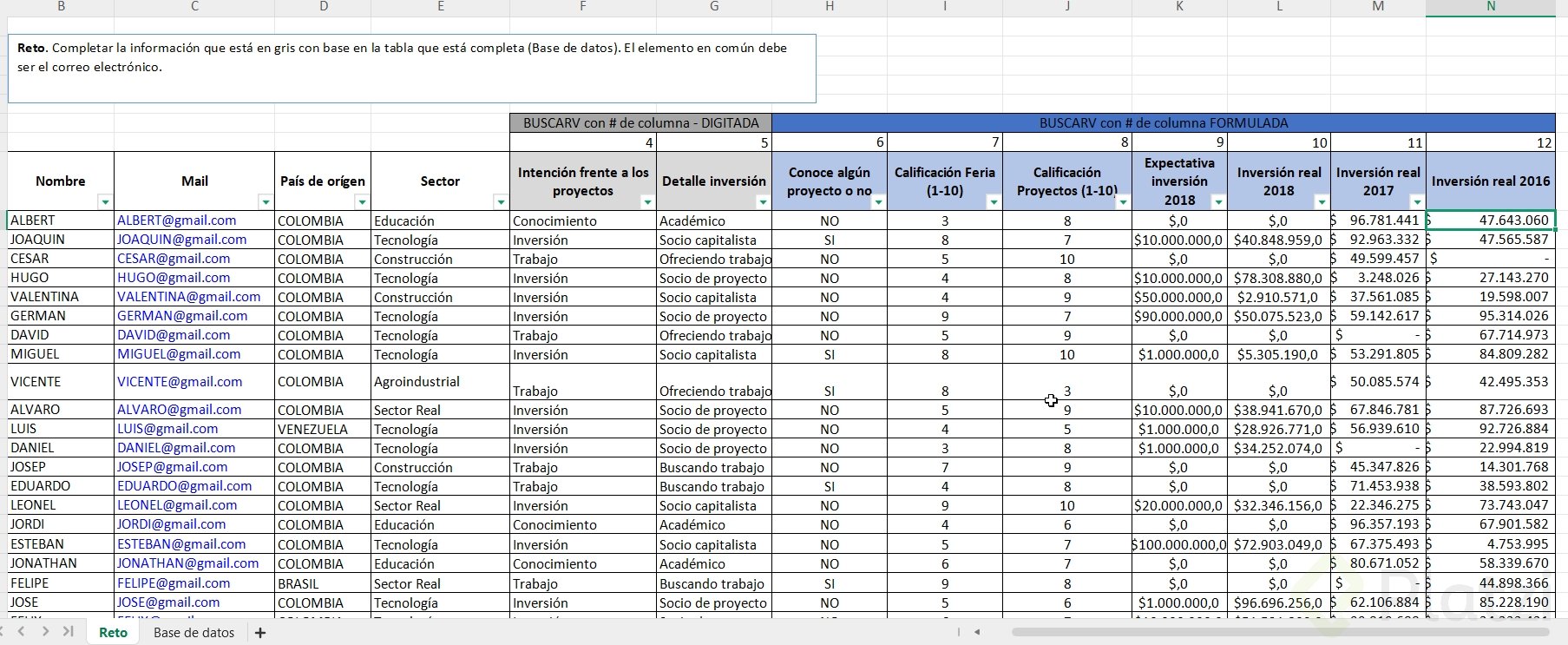Viewport: 1568px width, 645px height.
Task: Select column N header
Action: pyautogui.click(x=1491, y=7)
